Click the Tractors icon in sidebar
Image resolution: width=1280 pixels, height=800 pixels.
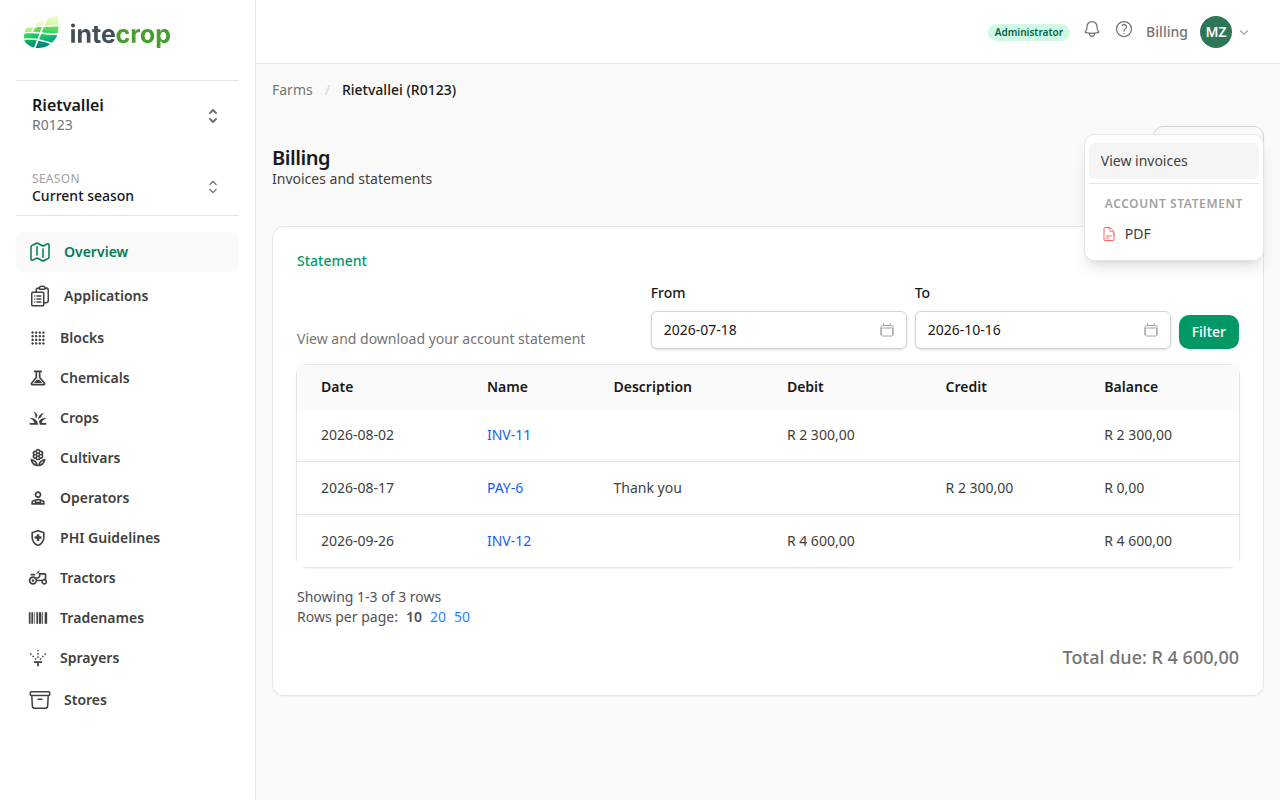(38, 578)
